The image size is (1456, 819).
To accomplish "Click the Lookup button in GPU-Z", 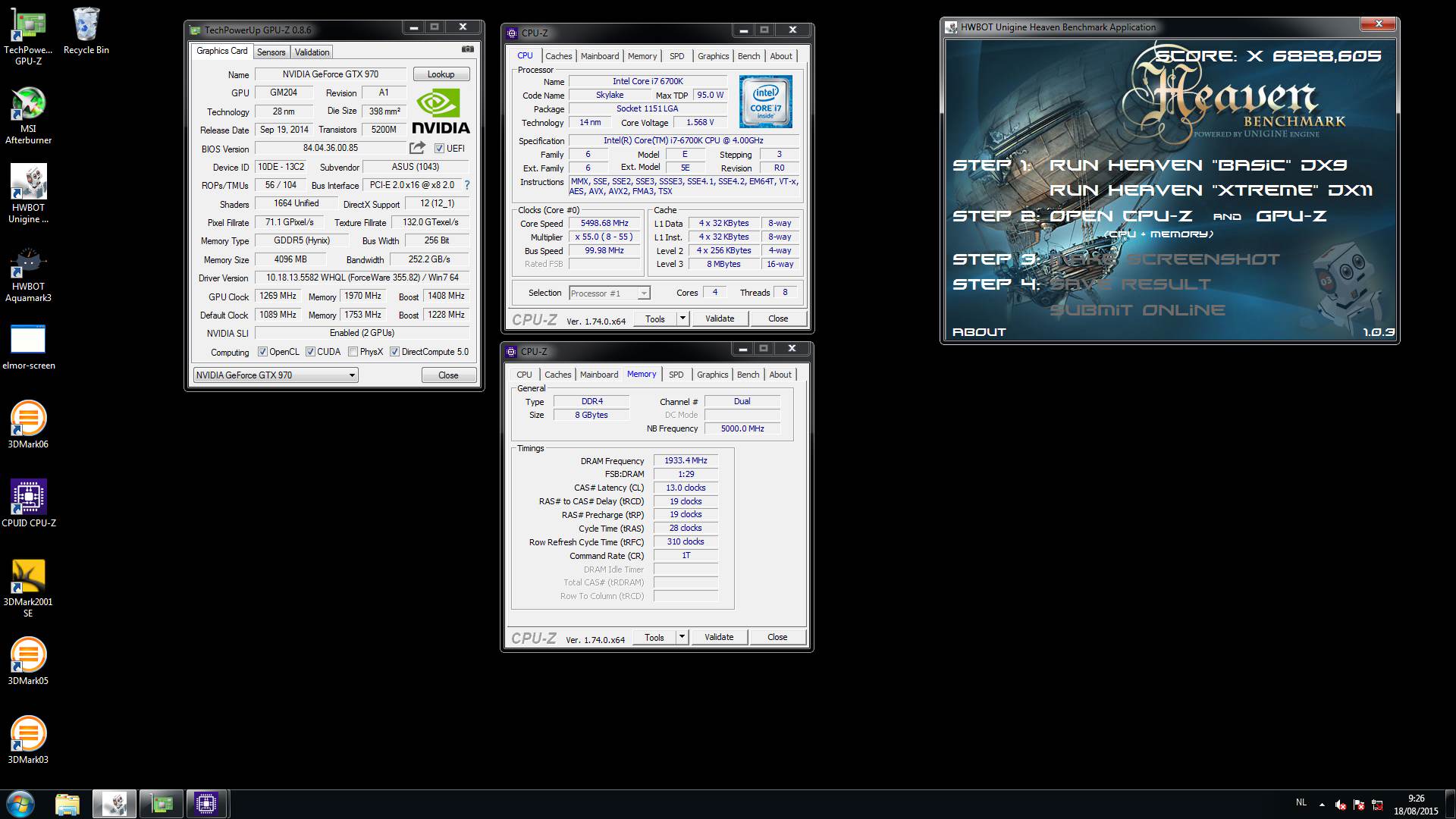I will click(441, 74).
